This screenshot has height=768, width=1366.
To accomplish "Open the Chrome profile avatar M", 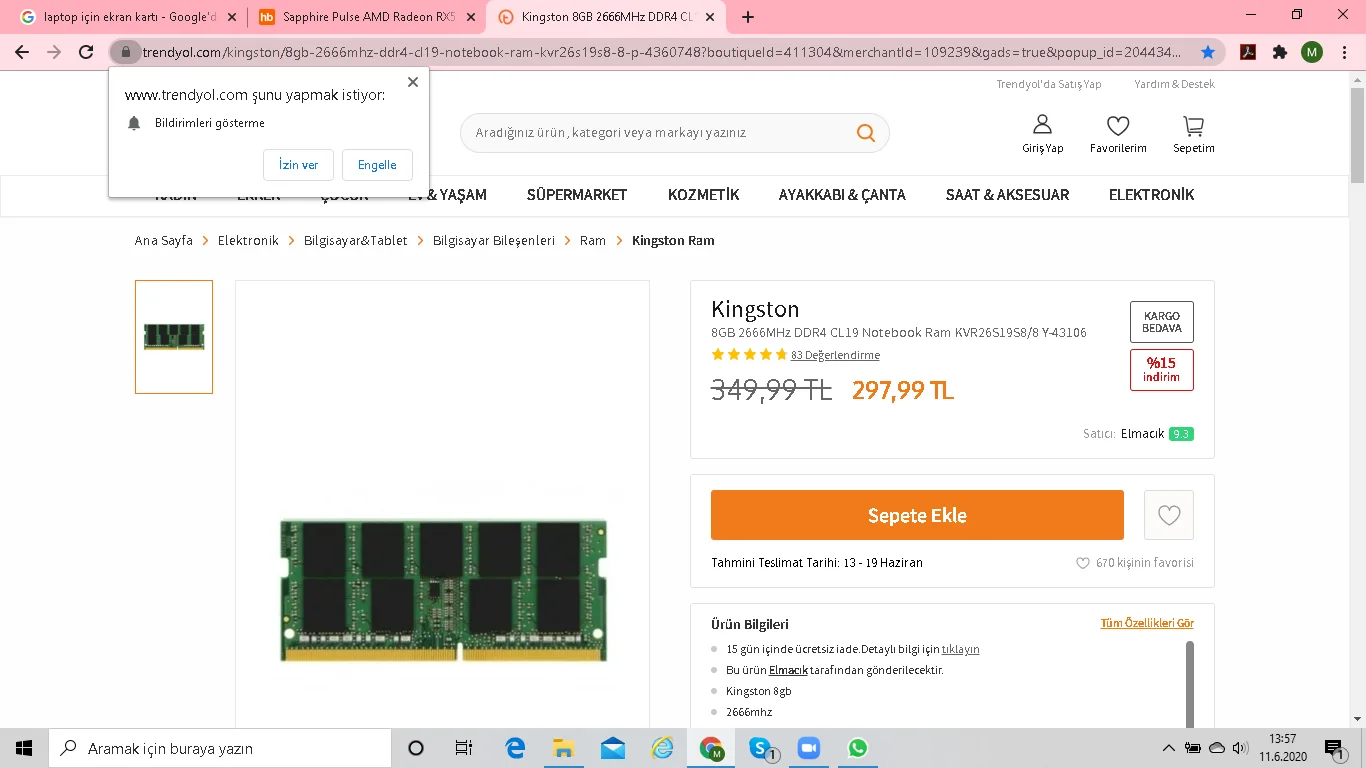I will click(1312, 52).
